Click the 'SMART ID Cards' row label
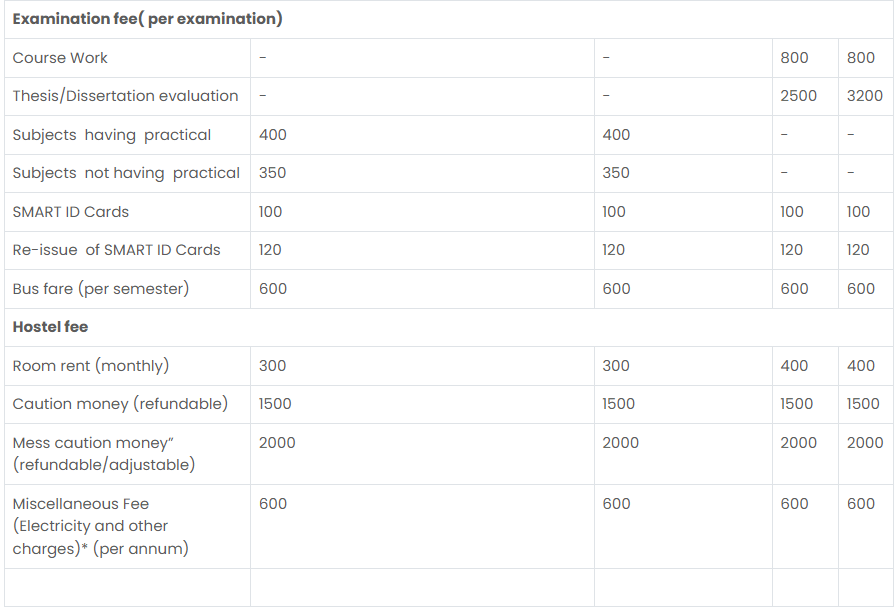This screenshot has width=895, height=608. click(70, 212)
